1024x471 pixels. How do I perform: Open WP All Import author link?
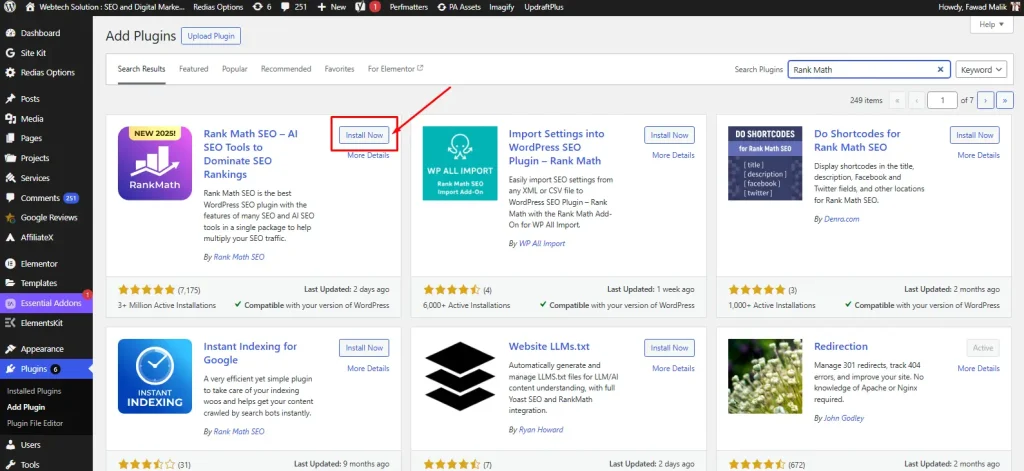click(x=541, y=243)
